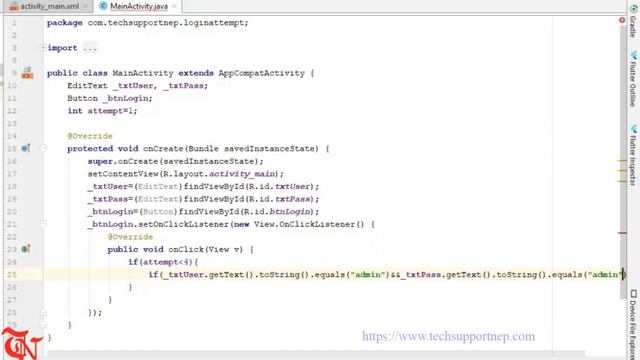Click on _btnLogin.setOnClickListener call
Viewport: 640px width, 360px height.
[231, 224]
